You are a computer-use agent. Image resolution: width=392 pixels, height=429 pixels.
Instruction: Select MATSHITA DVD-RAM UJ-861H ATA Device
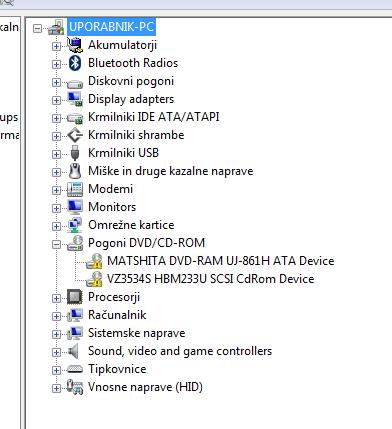click(x=221, y=261)
